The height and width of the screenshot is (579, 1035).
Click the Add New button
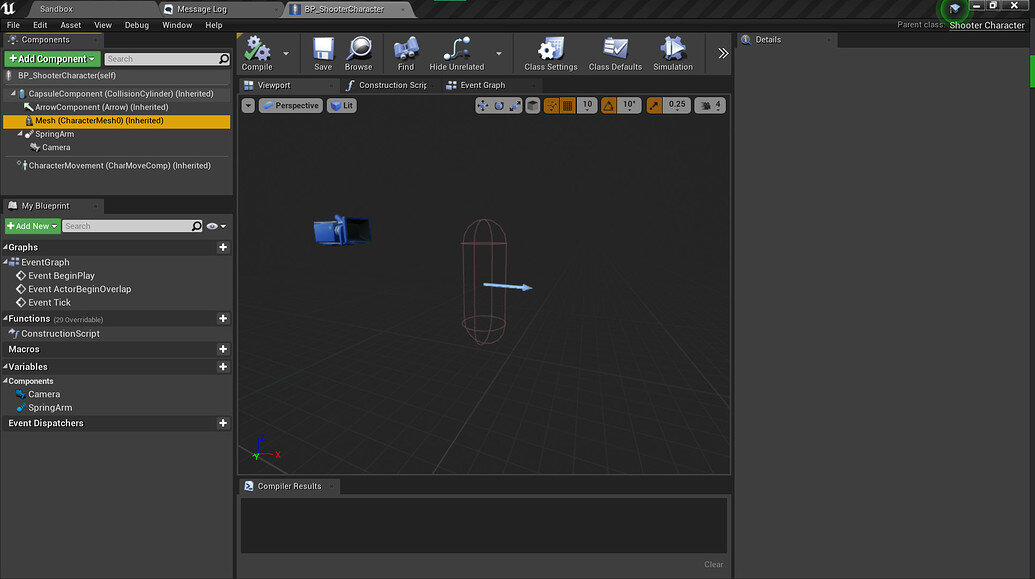[31, 225]
